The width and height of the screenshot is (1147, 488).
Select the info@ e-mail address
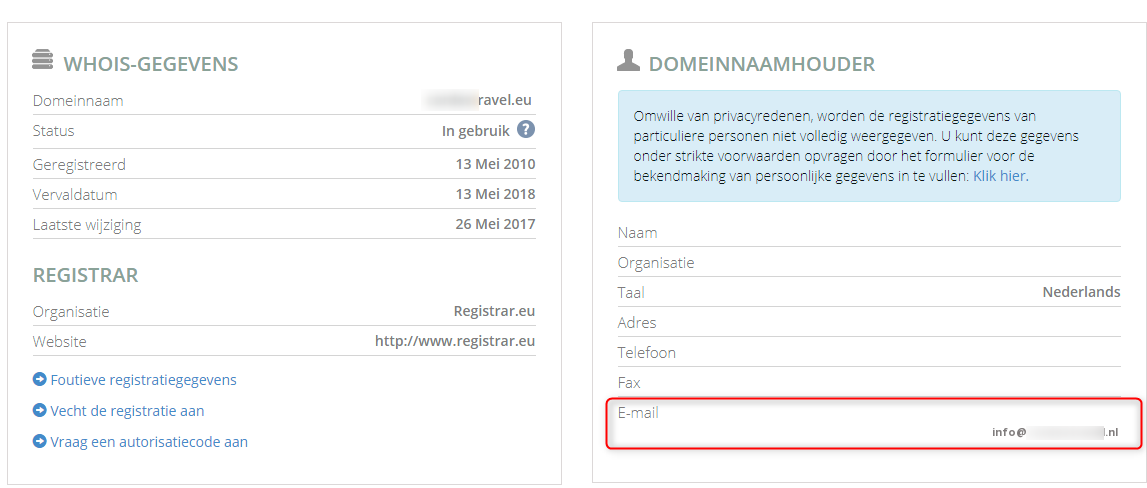coord(1056,432)
